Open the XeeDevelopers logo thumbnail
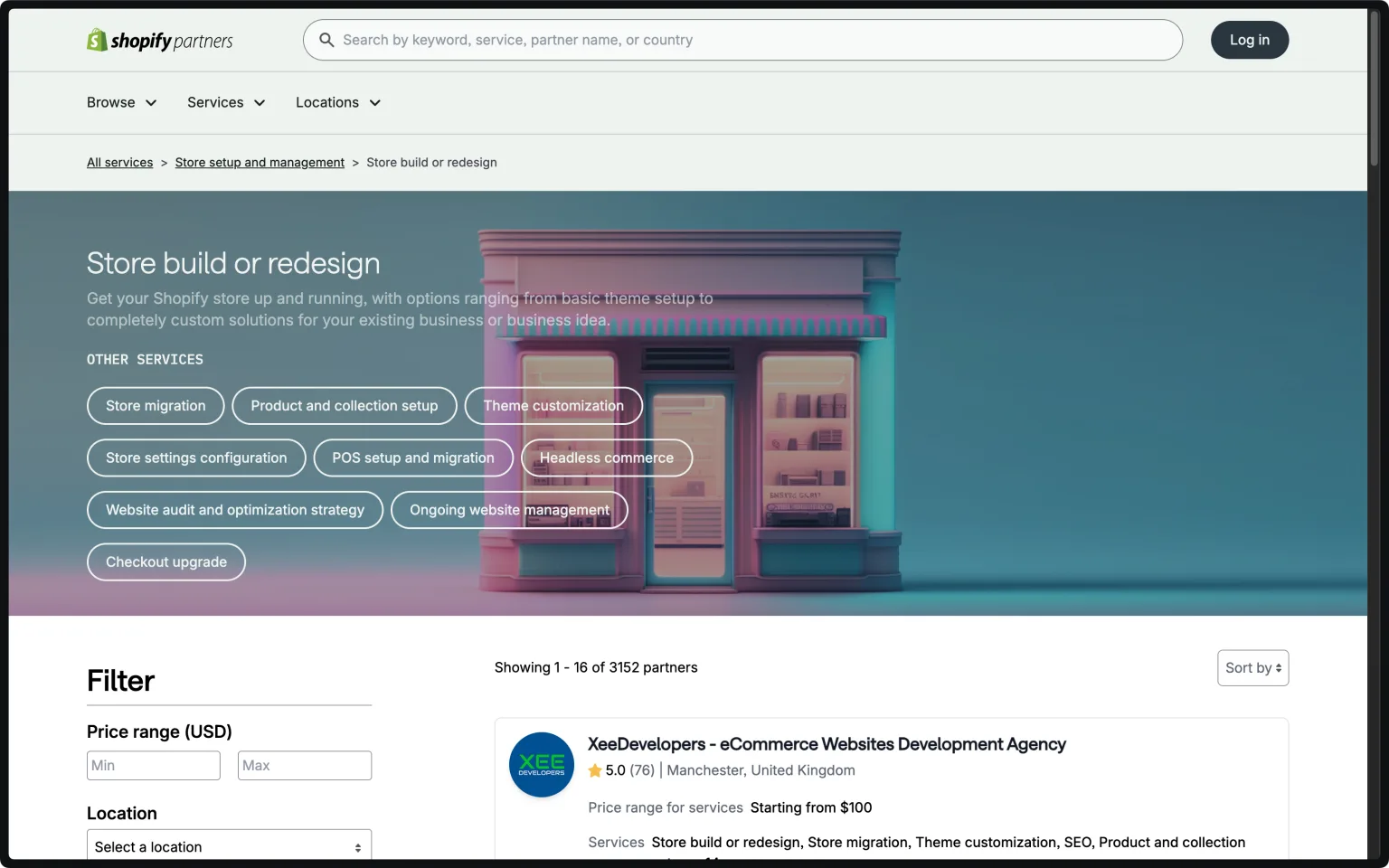Image resolution: width=1389 pixels, height=868 pixels. point(542,765)
